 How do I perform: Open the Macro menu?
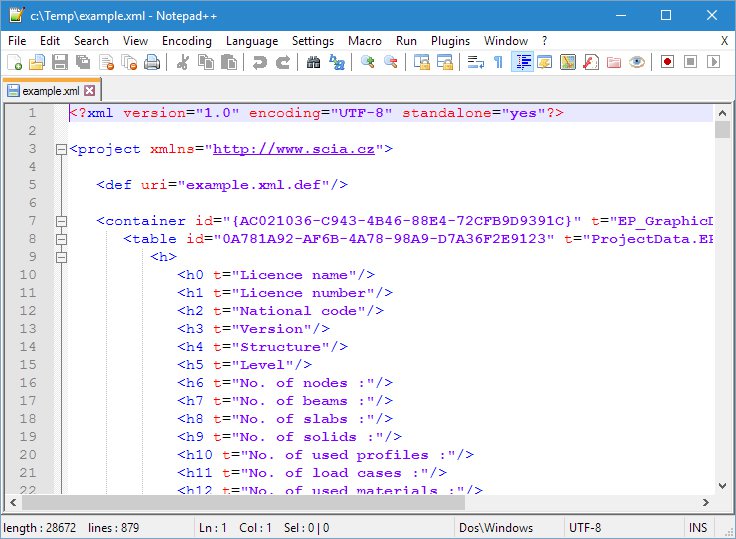[x=365, y=41]
